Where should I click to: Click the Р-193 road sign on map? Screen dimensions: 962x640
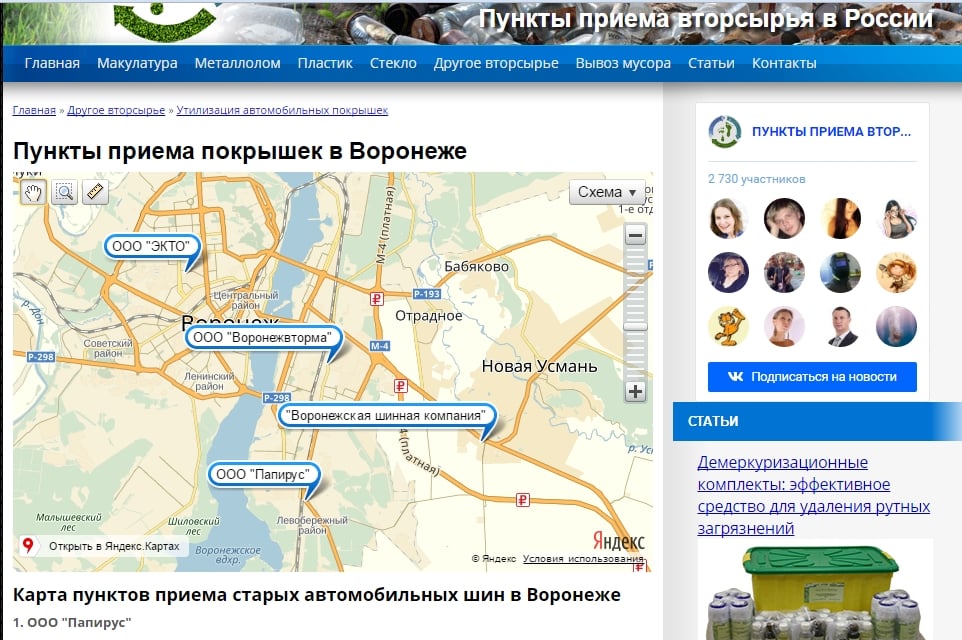[427, 294]
